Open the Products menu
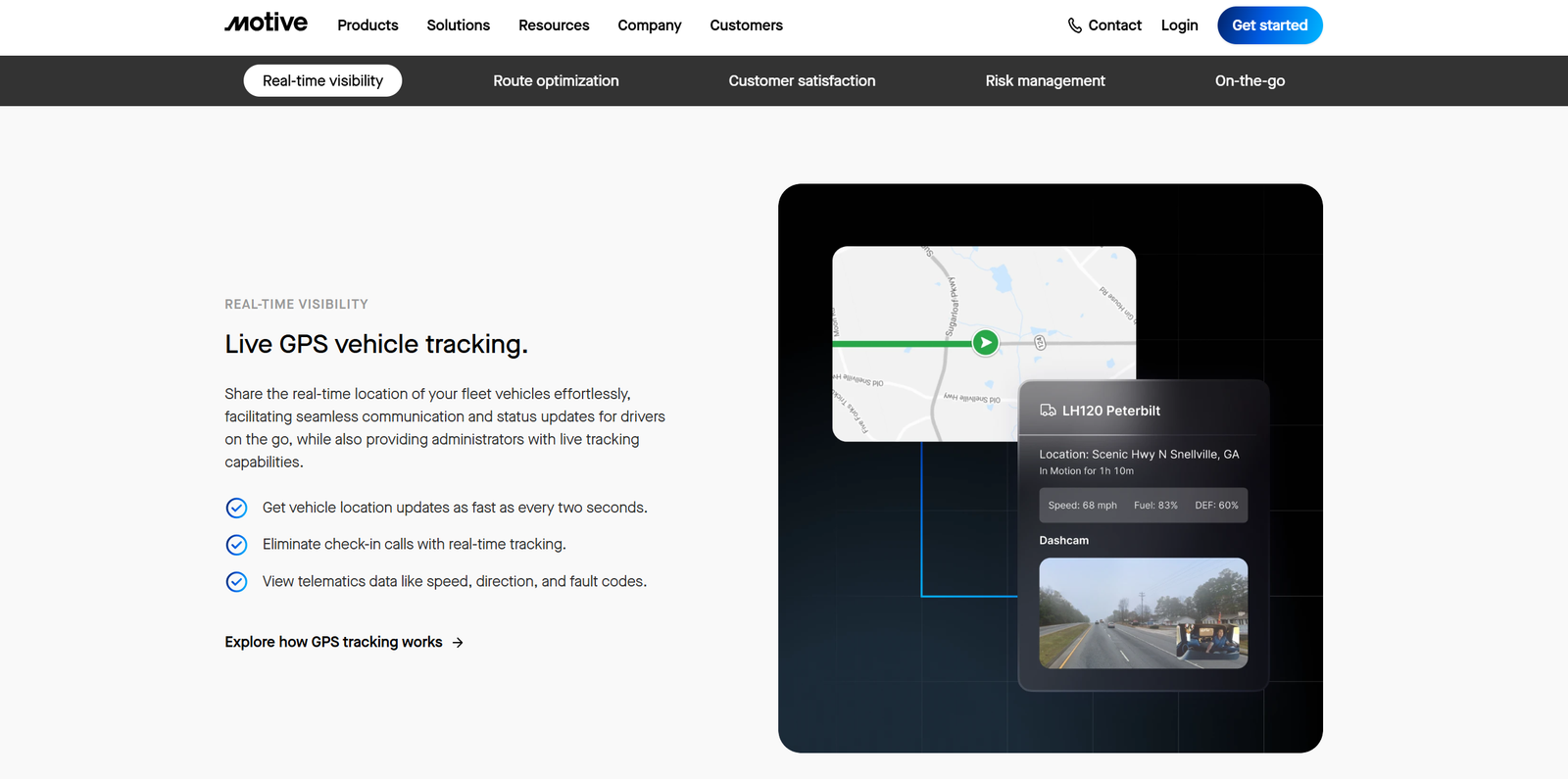The height and width of the screenshot is (779, 1568). [x=367, y=25]
